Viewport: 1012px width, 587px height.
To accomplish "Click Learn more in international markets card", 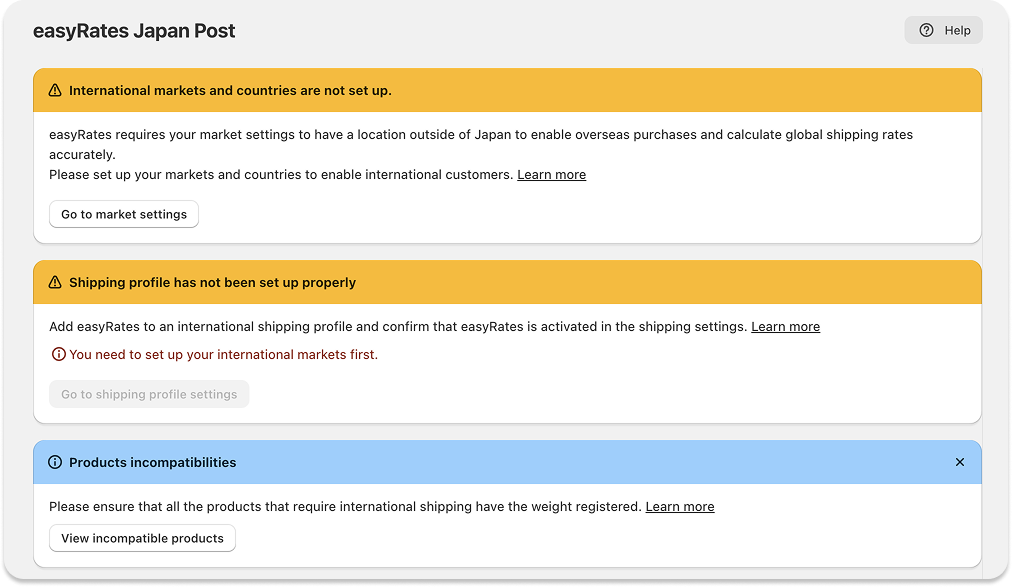I will pos(551,175).
